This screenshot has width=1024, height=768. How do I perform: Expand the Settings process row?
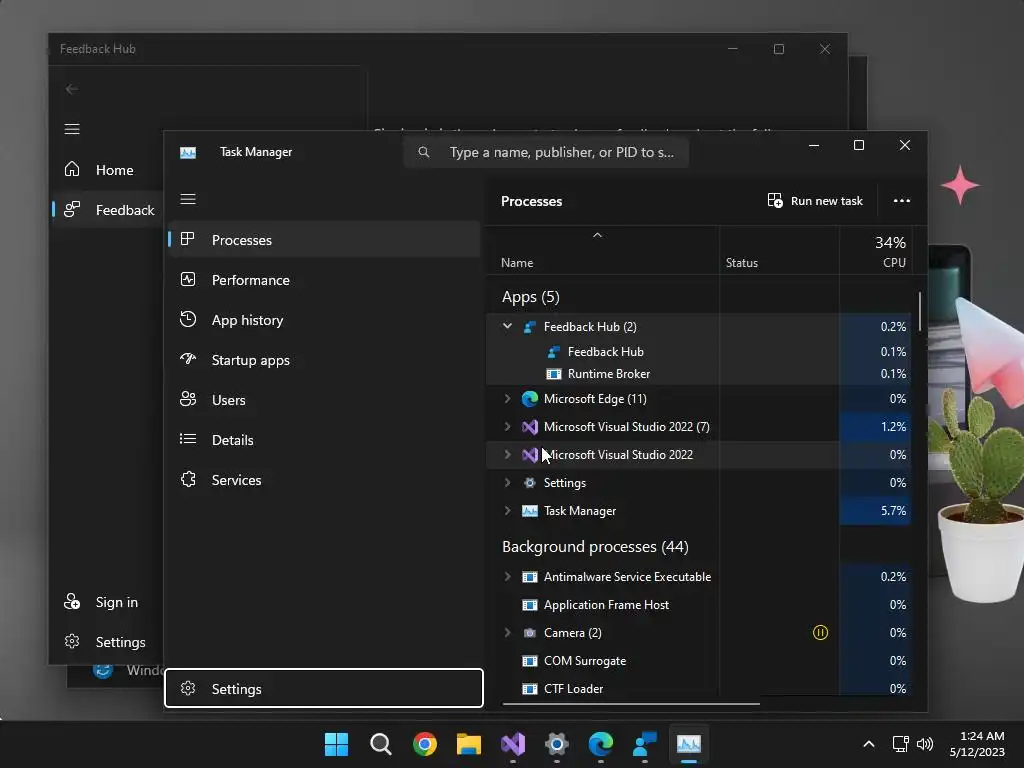(507, 483)
